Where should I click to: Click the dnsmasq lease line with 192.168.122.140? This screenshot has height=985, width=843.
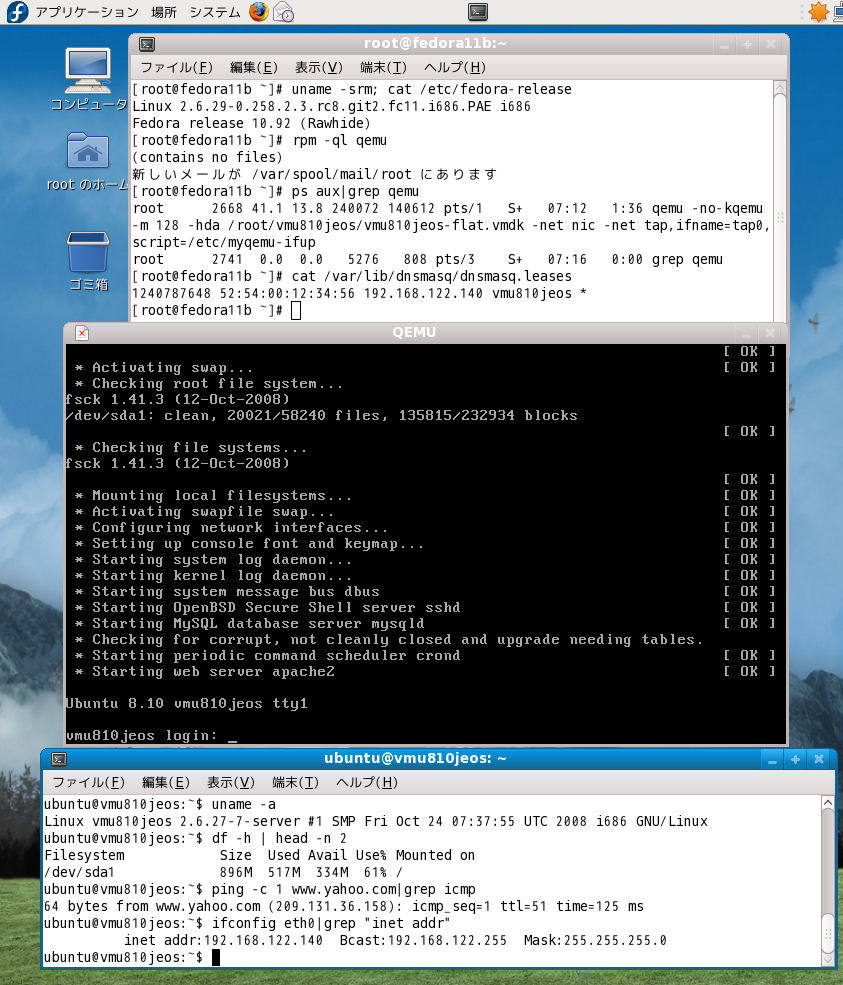point(359,293)
